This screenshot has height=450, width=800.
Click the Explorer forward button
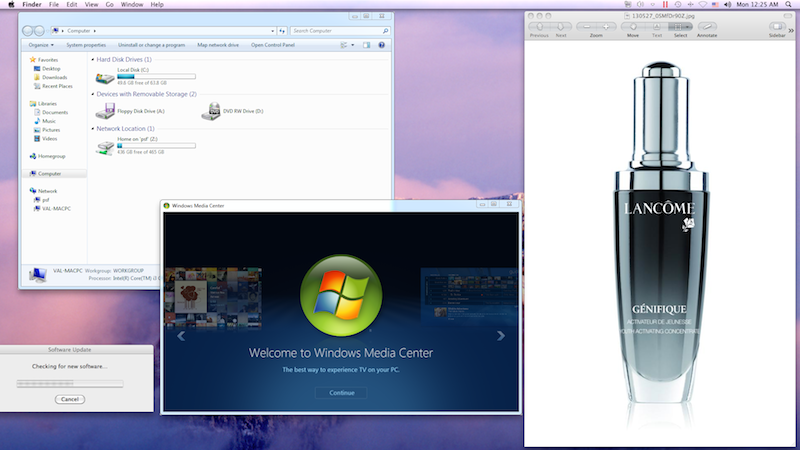point(39,31)
